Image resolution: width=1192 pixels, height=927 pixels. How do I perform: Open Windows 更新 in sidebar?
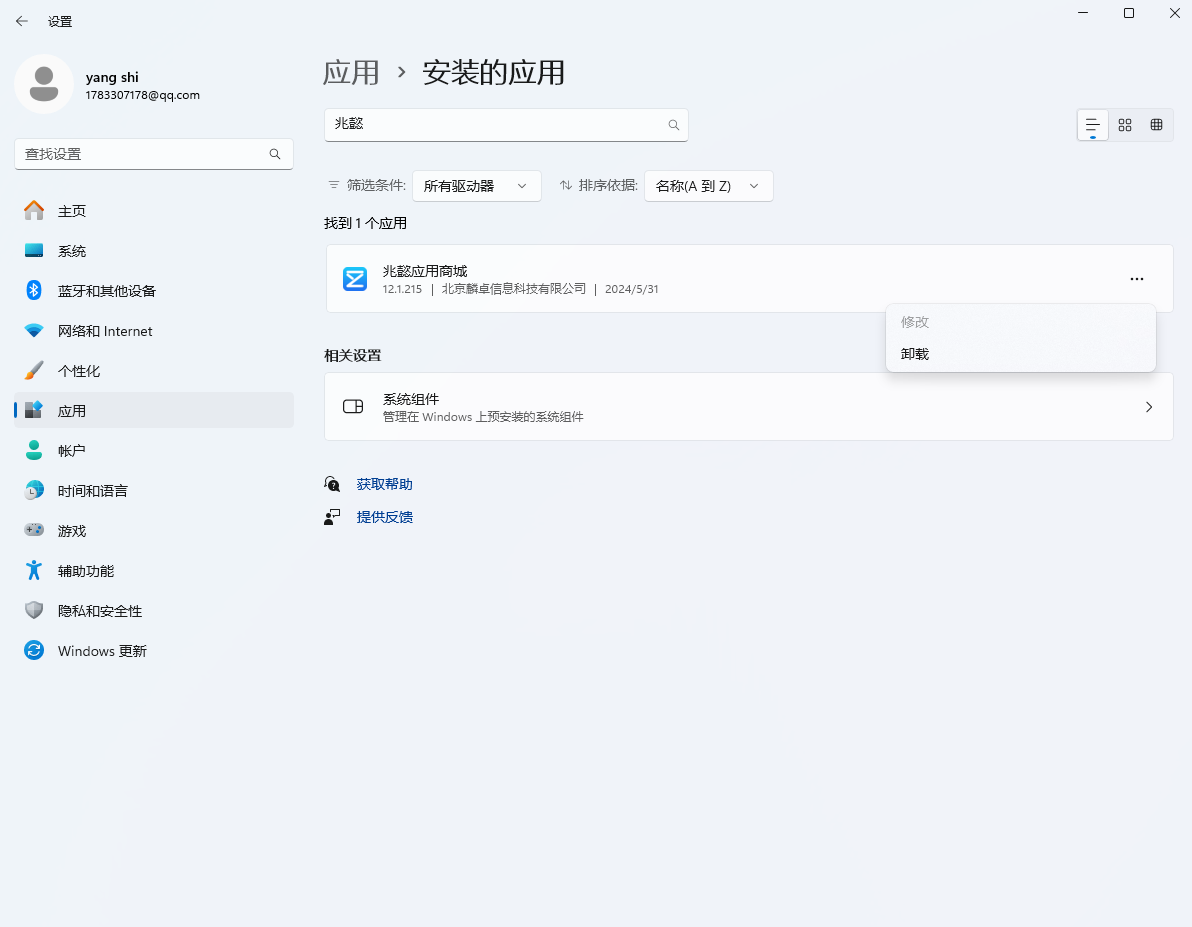pos(102,651)
